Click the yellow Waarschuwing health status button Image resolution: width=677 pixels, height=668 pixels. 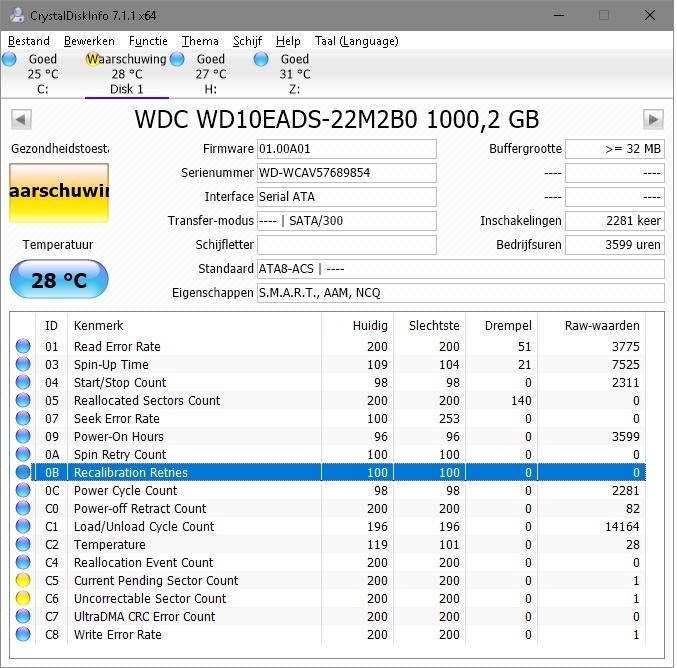coord(59,193)
